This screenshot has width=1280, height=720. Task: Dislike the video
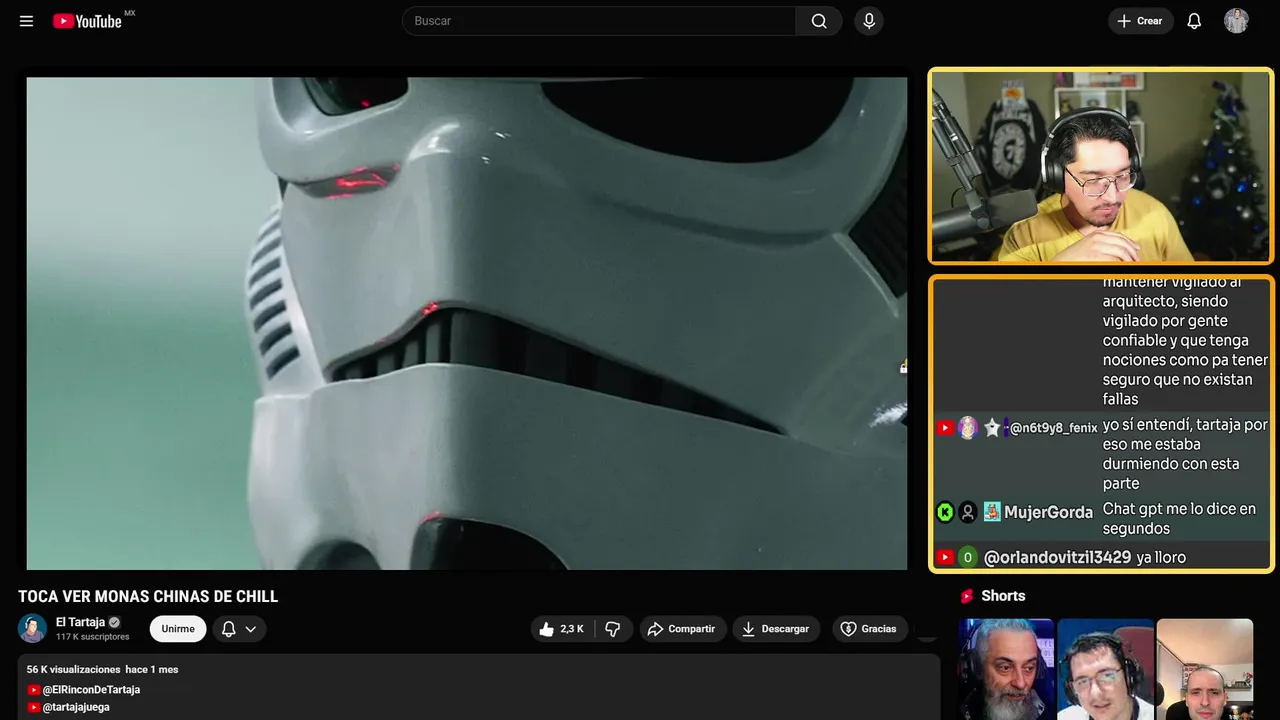click(613, 629)
